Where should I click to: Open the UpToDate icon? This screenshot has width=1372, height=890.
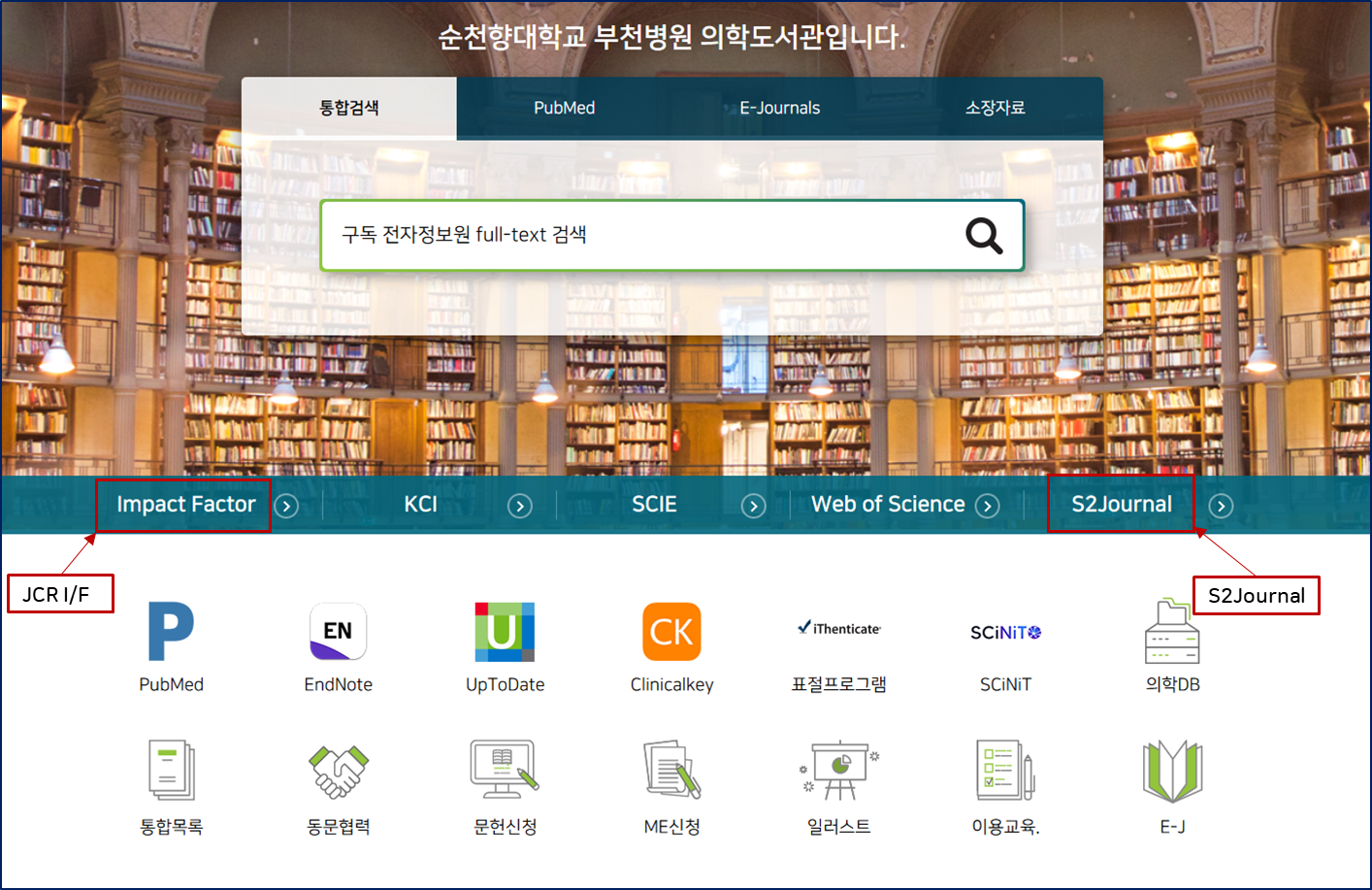505,632
